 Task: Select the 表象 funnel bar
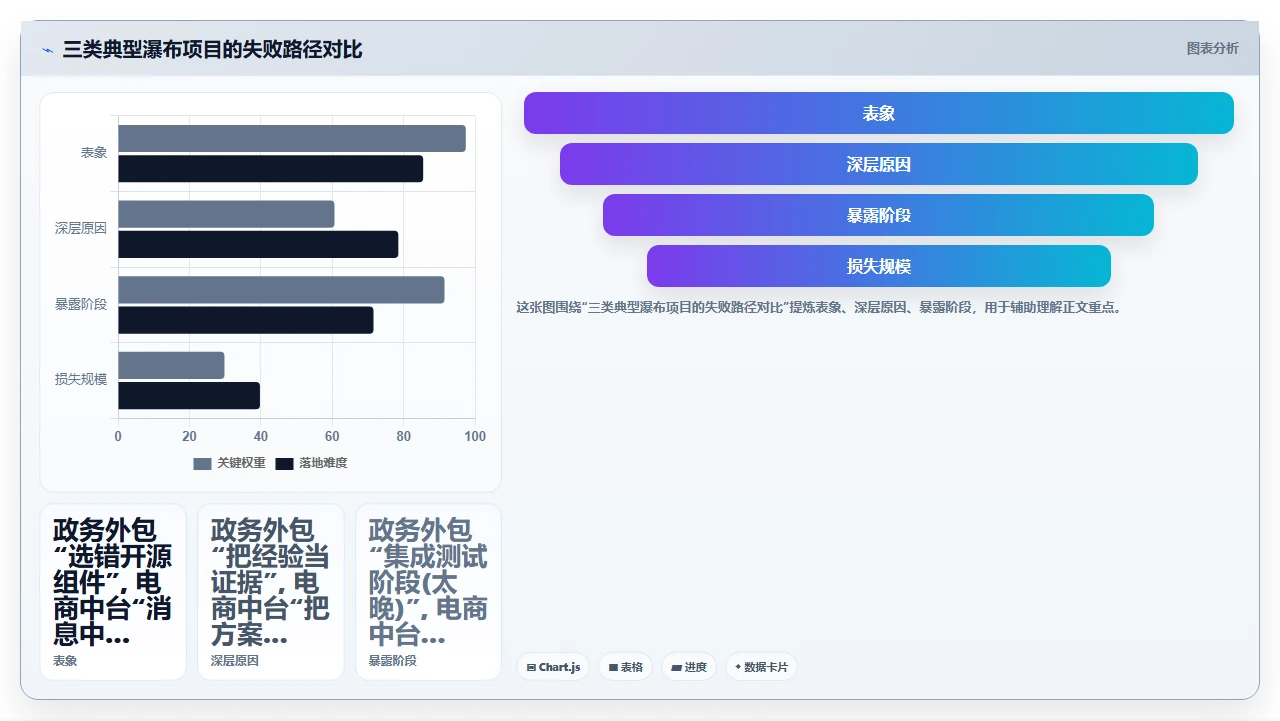coord(878,113)
